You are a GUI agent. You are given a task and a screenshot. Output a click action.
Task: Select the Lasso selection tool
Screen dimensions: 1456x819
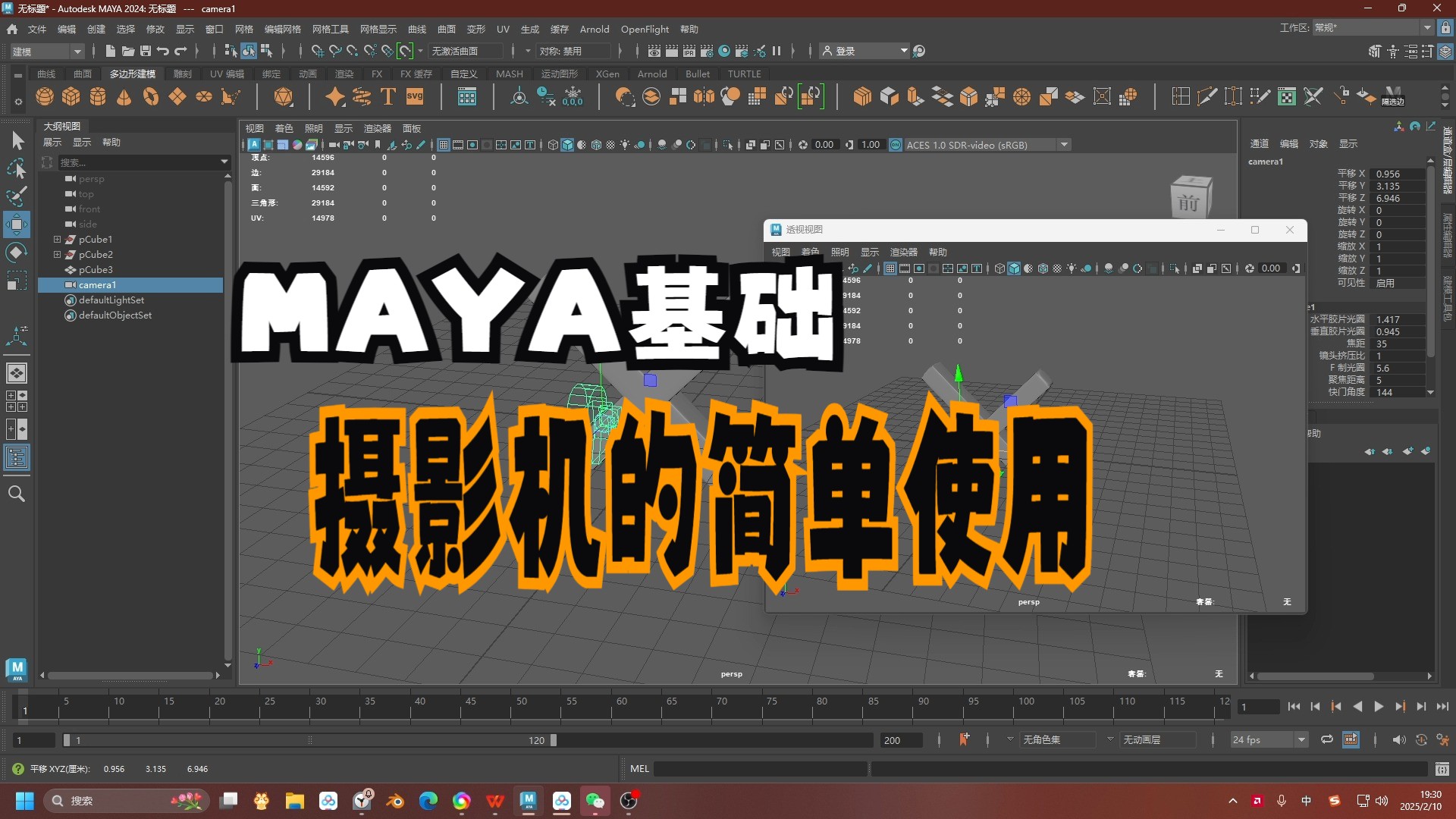click(x=16, y=168)
